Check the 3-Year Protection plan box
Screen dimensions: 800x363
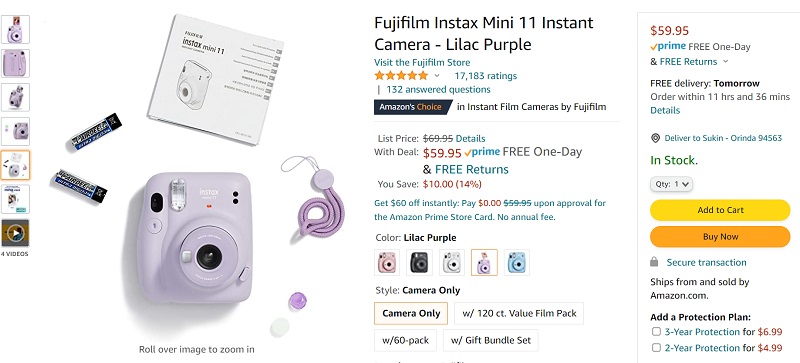656,332
